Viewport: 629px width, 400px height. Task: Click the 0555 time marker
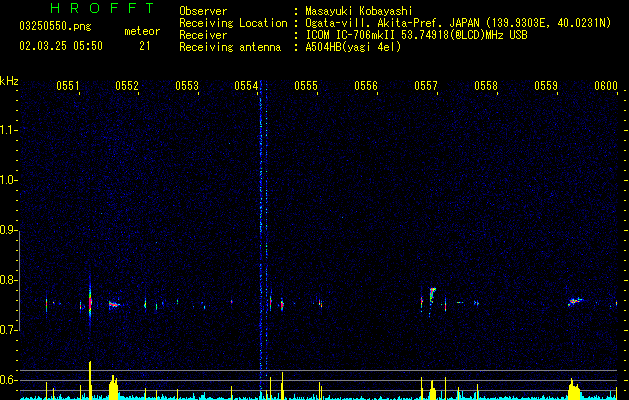[306, 86]
